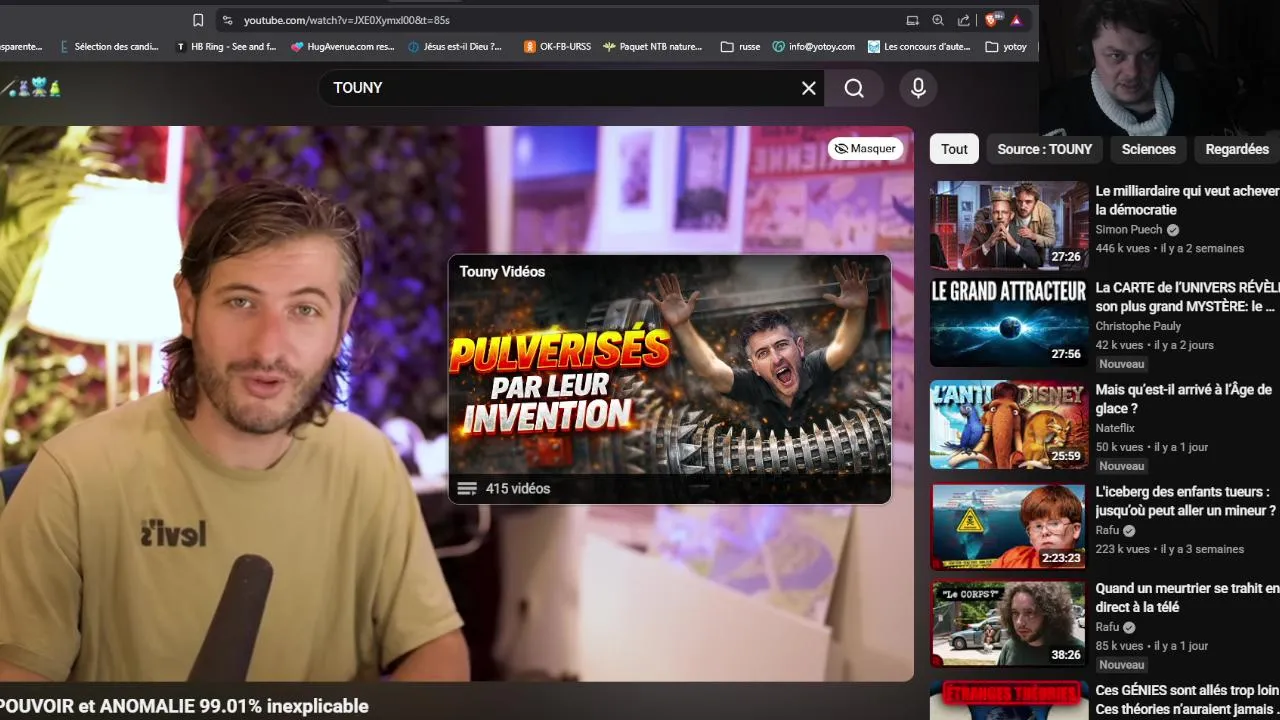The image size is (1280, 720).
Task: Open 'LE GRAND ATTRACTEUR' video thumbnail
Action: point(1009,322)
